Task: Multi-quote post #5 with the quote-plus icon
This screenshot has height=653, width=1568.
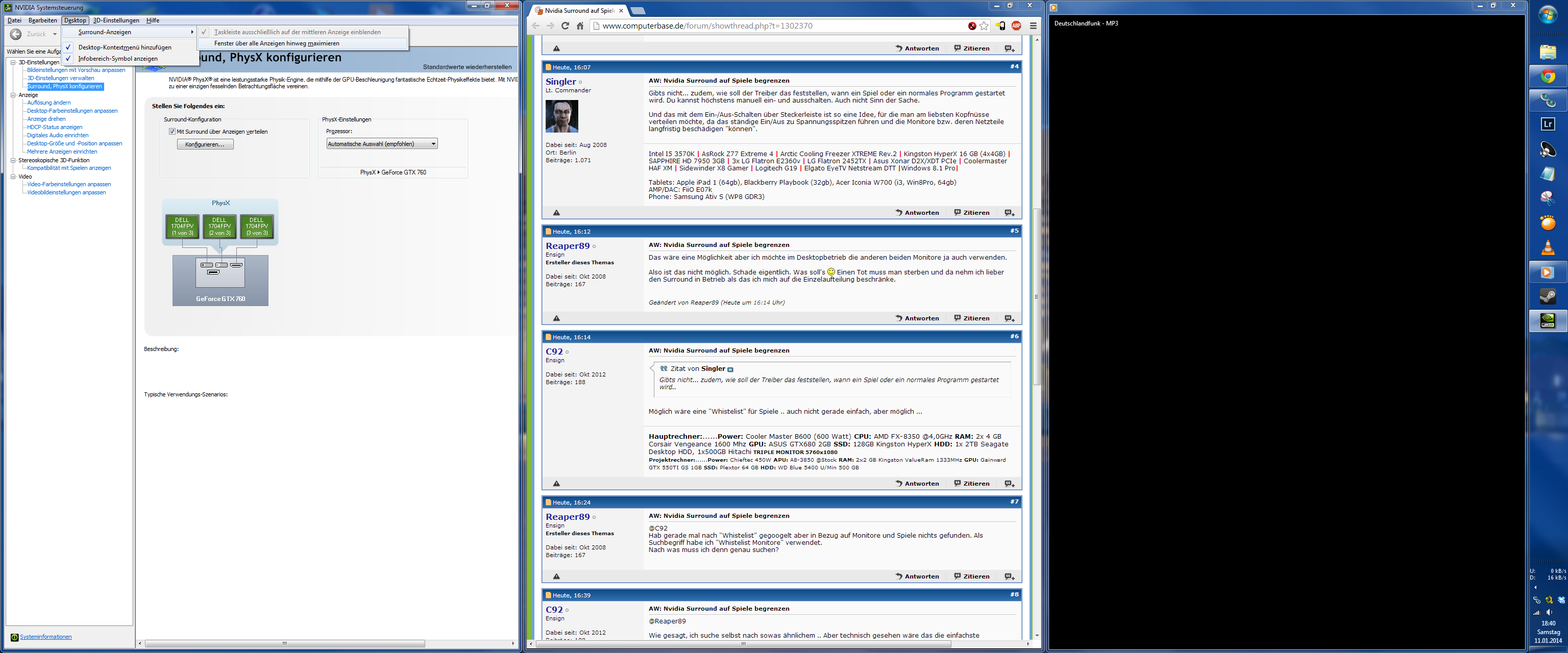Action: [1009, 318]
